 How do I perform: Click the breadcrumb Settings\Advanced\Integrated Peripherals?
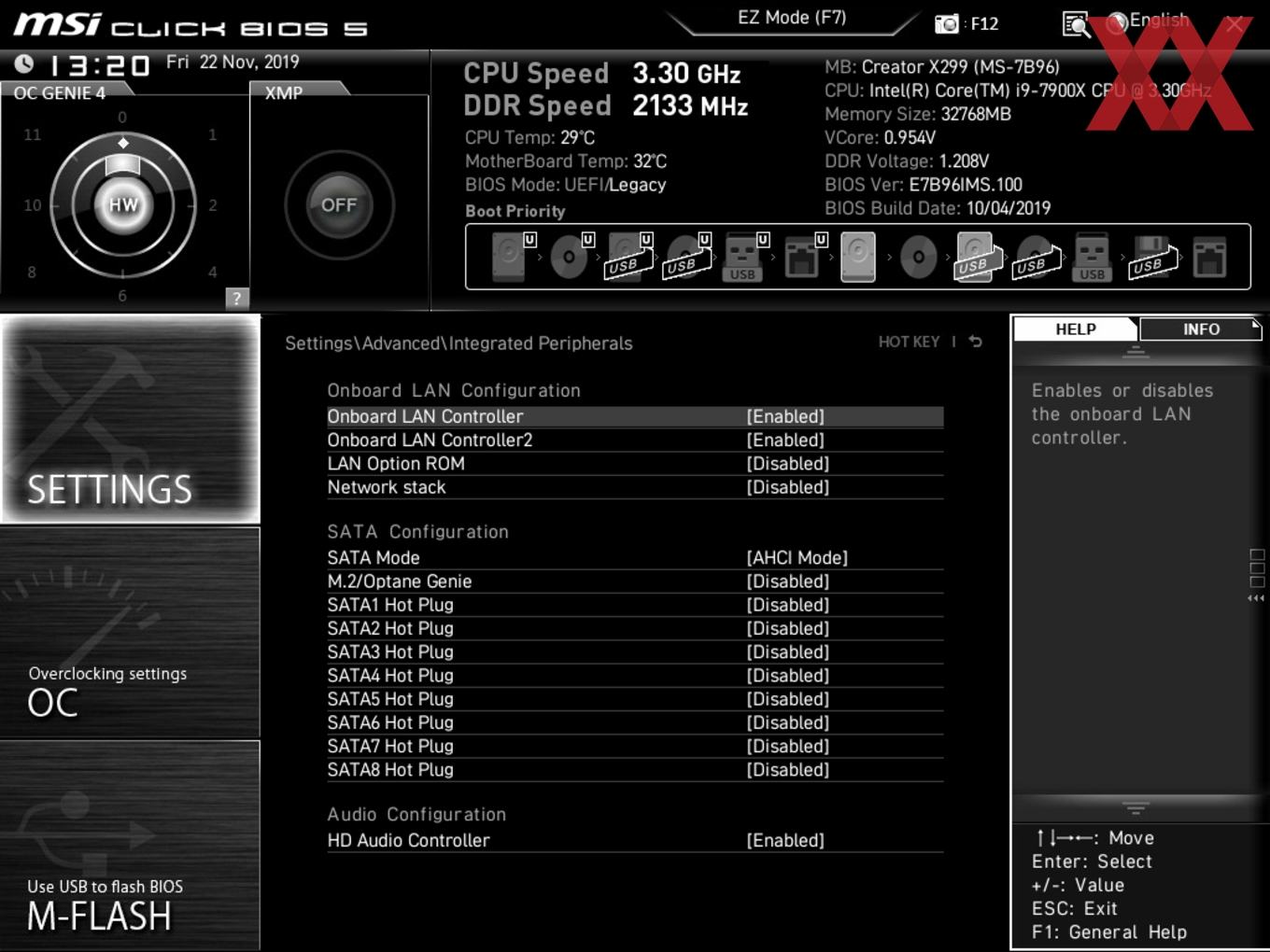tap(459, 343)
